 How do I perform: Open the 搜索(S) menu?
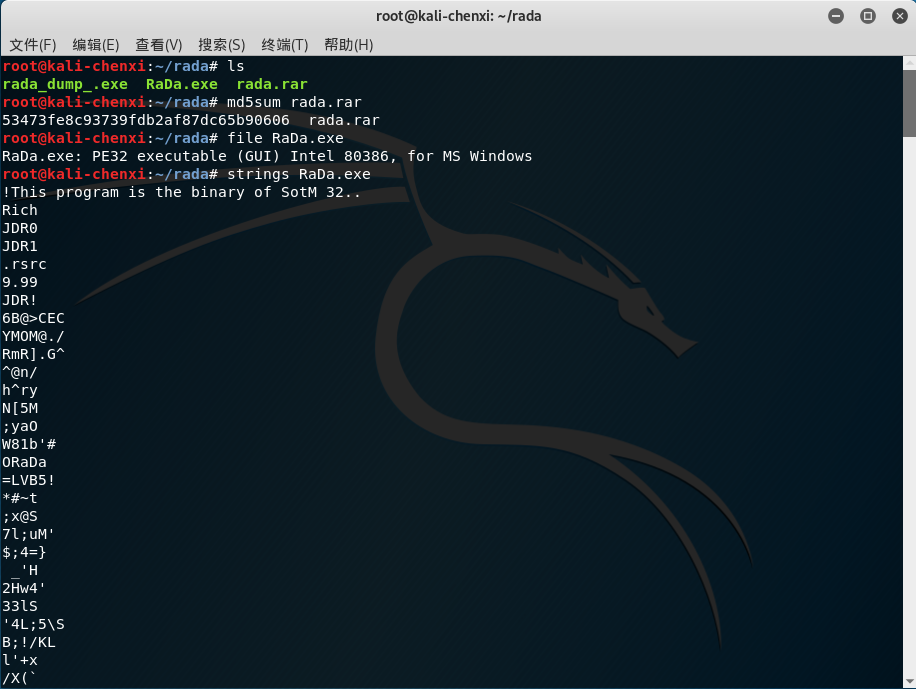pyautogui.click(x=221, y=45)
